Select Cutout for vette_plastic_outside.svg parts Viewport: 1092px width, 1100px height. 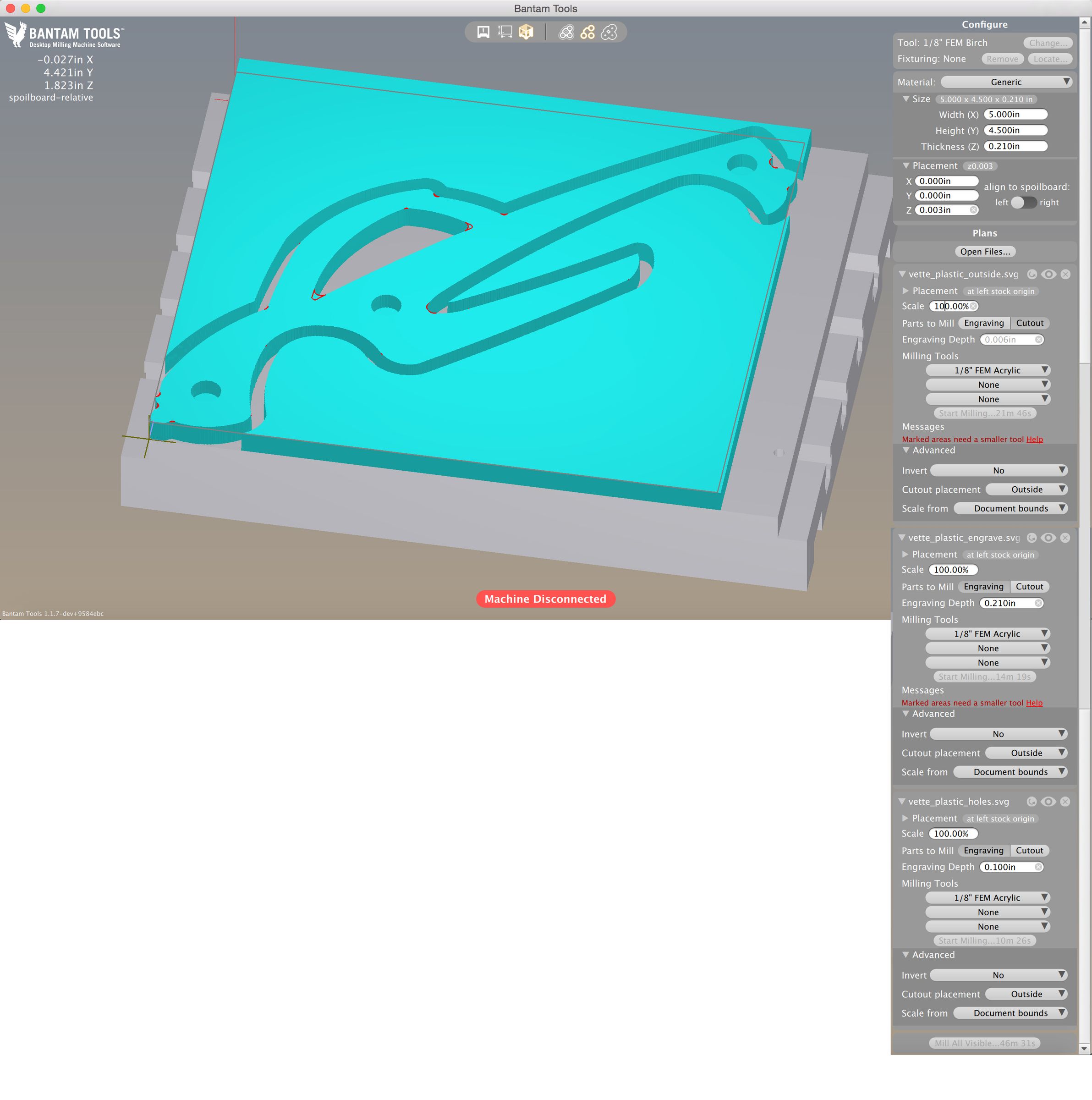[1030, 323]
